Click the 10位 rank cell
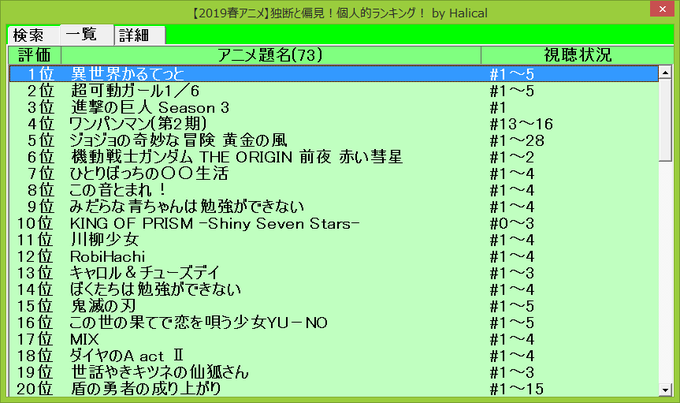Viewport: 680px width, 403px height. (x=35, y=223)
